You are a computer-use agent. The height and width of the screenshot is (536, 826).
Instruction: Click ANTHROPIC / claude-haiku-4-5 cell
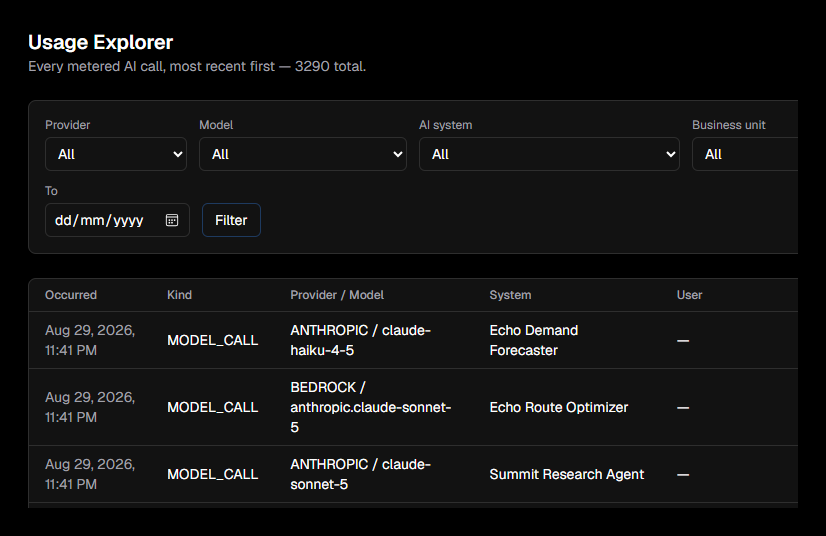click(360, 340)
